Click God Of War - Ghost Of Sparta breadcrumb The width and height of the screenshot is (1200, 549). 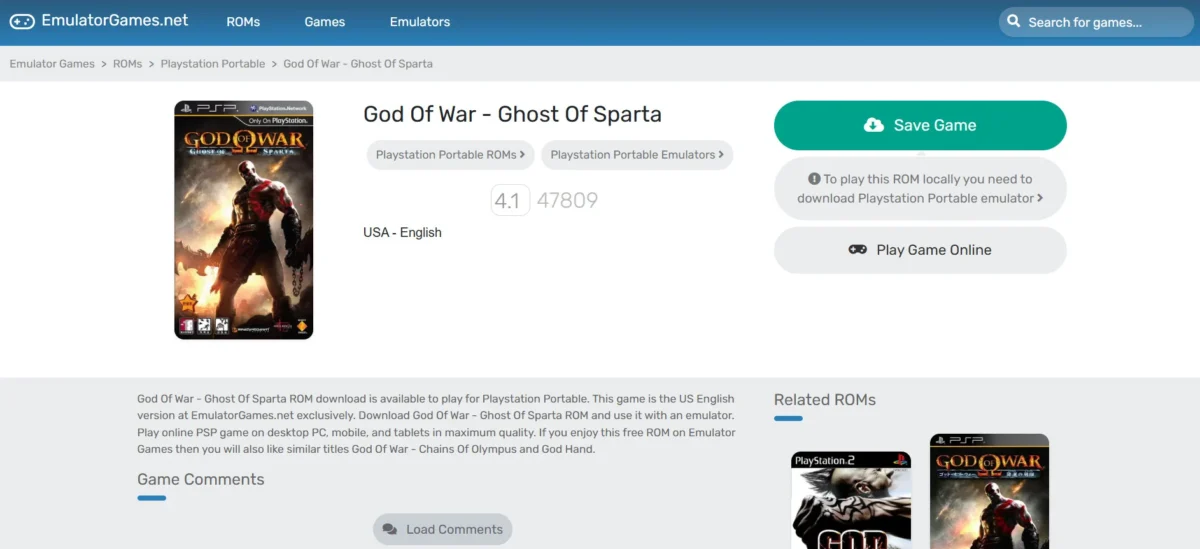(358, 63)
